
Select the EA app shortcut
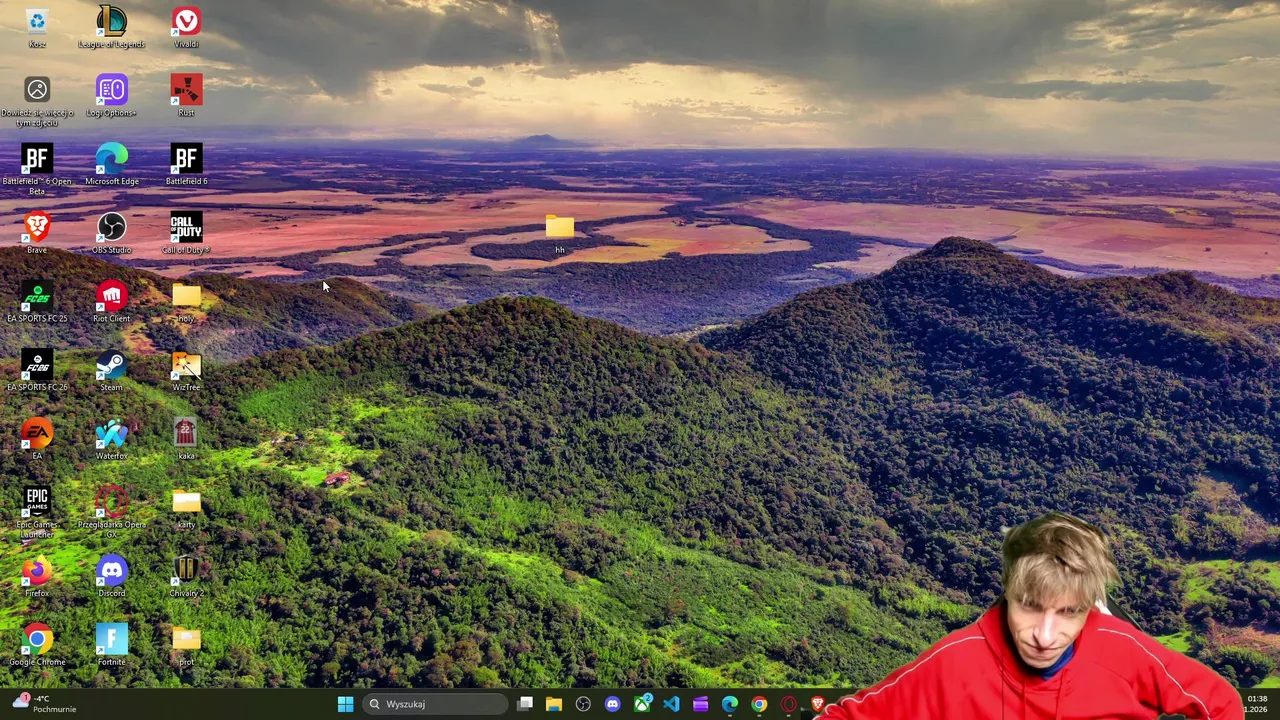[37, 439]
